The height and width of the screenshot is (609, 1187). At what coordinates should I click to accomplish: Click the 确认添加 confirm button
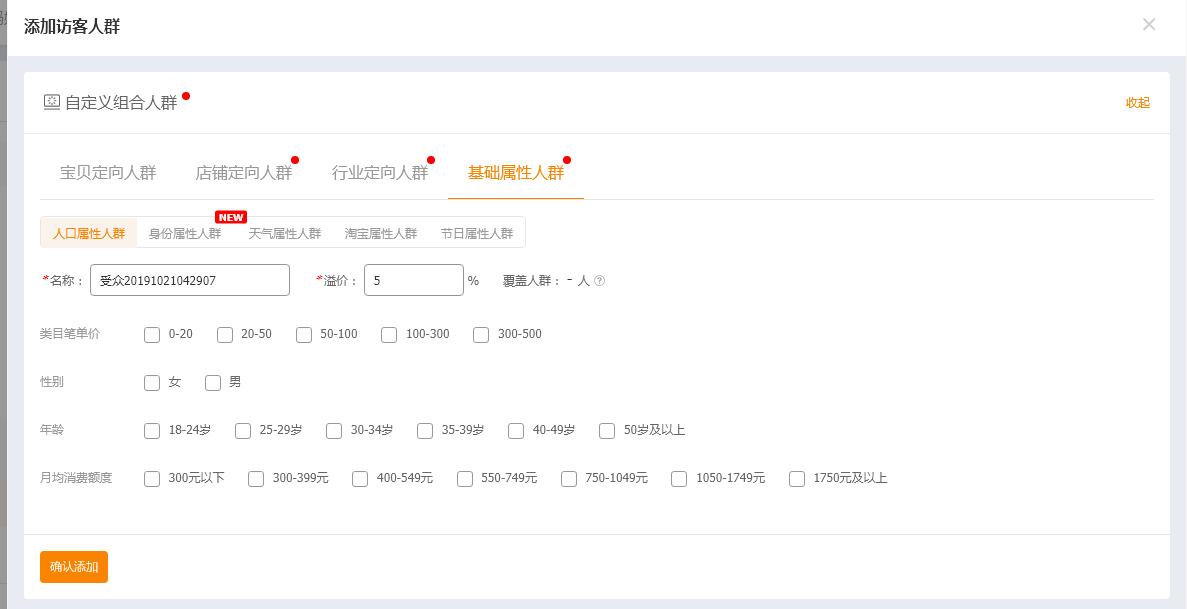73,567
